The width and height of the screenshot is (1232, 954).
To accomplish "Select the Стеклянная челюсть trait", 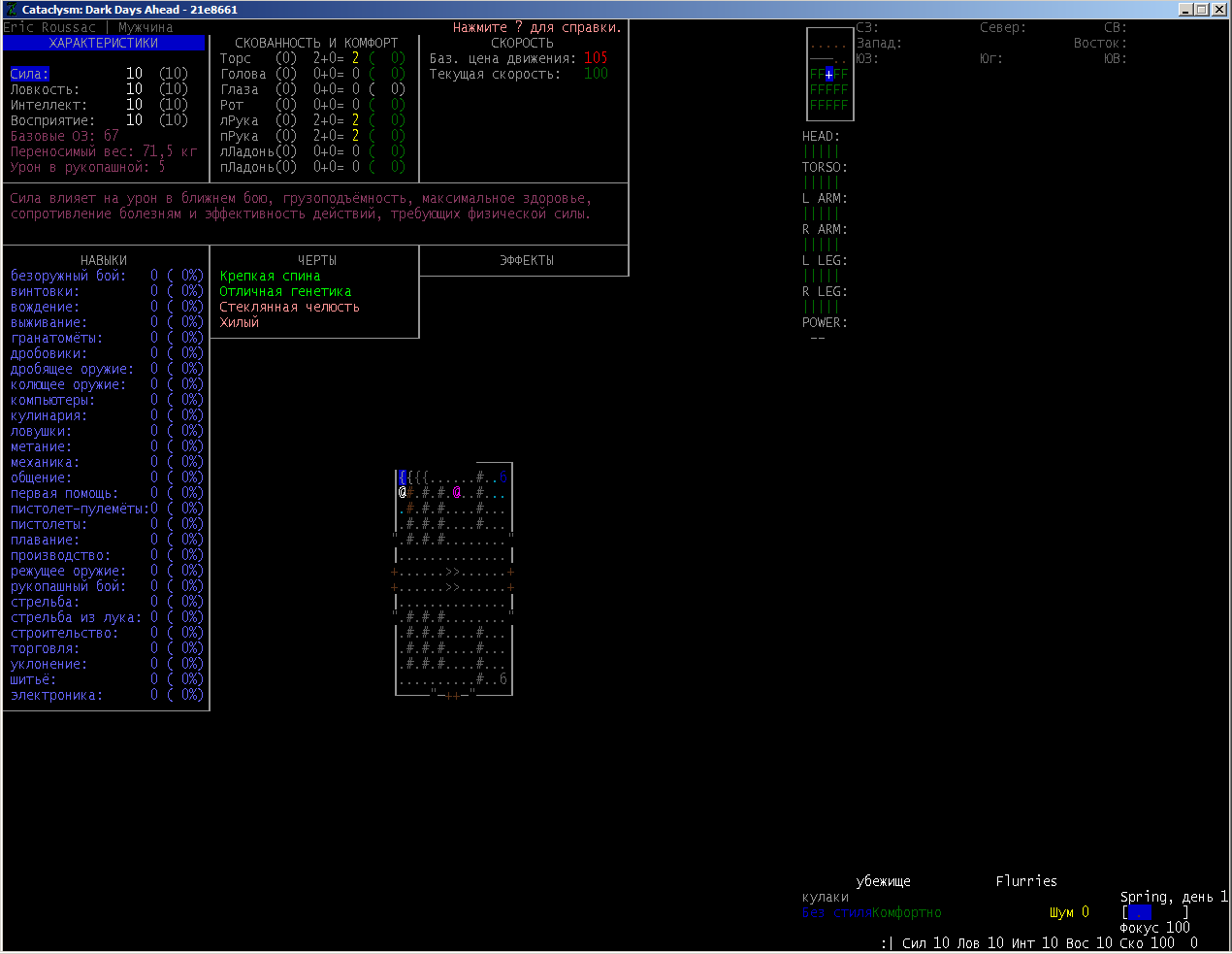I will click(x=289, y=307).
